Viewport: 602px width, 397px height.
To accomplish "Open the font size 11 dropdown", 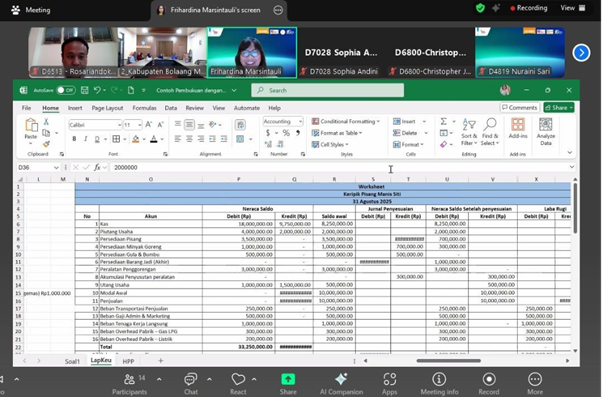I will [x=139, y=125].
